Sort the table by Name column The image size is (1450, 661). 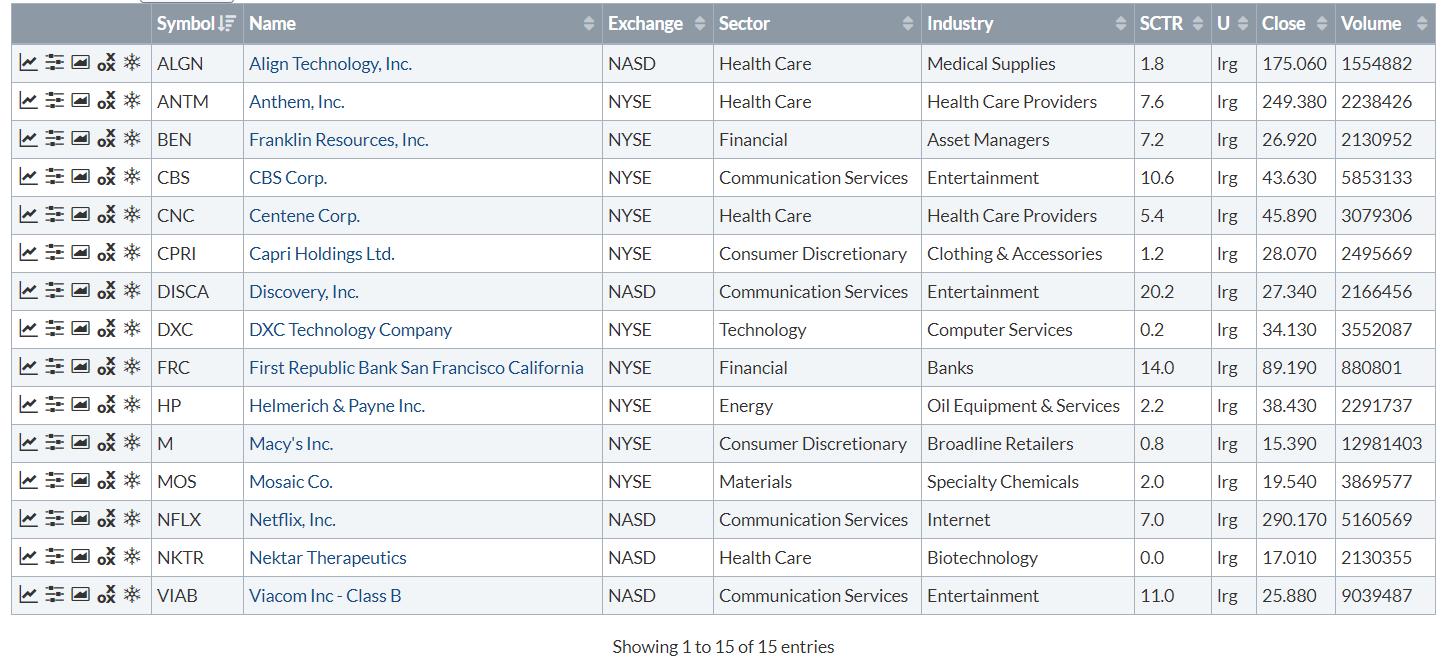tap(589, 23)
